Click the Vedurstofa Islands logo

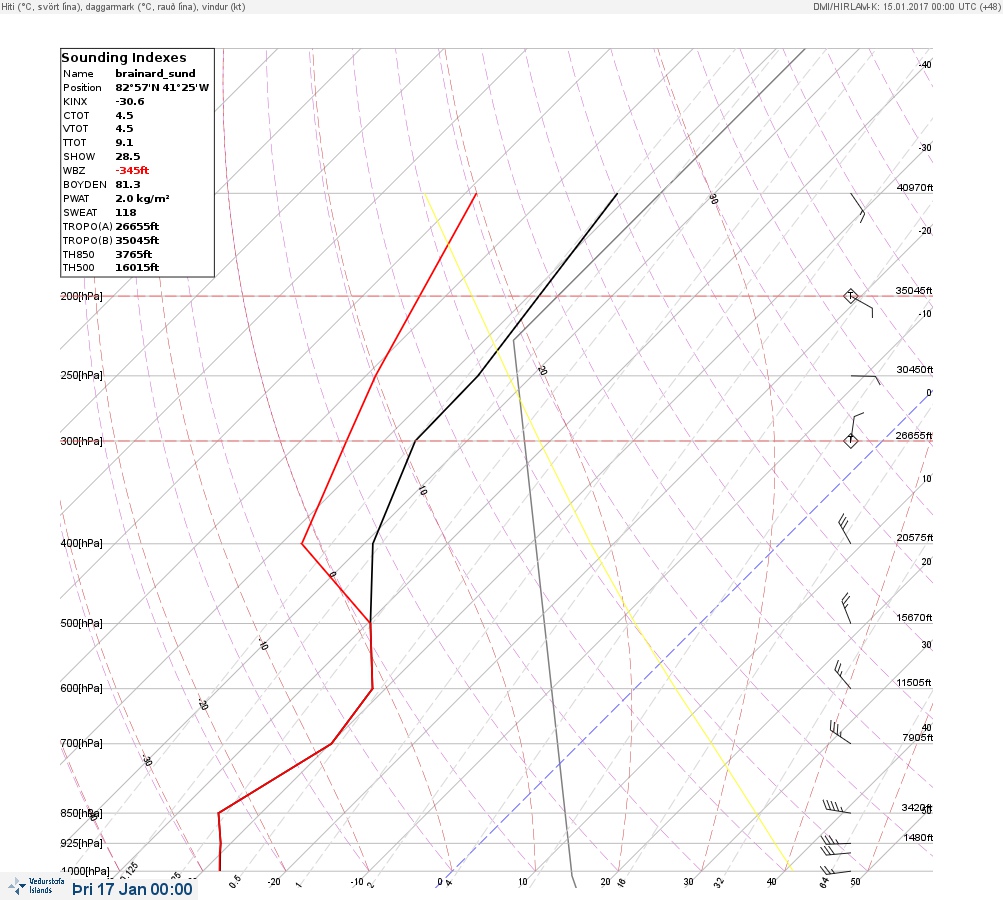[36, 886]
